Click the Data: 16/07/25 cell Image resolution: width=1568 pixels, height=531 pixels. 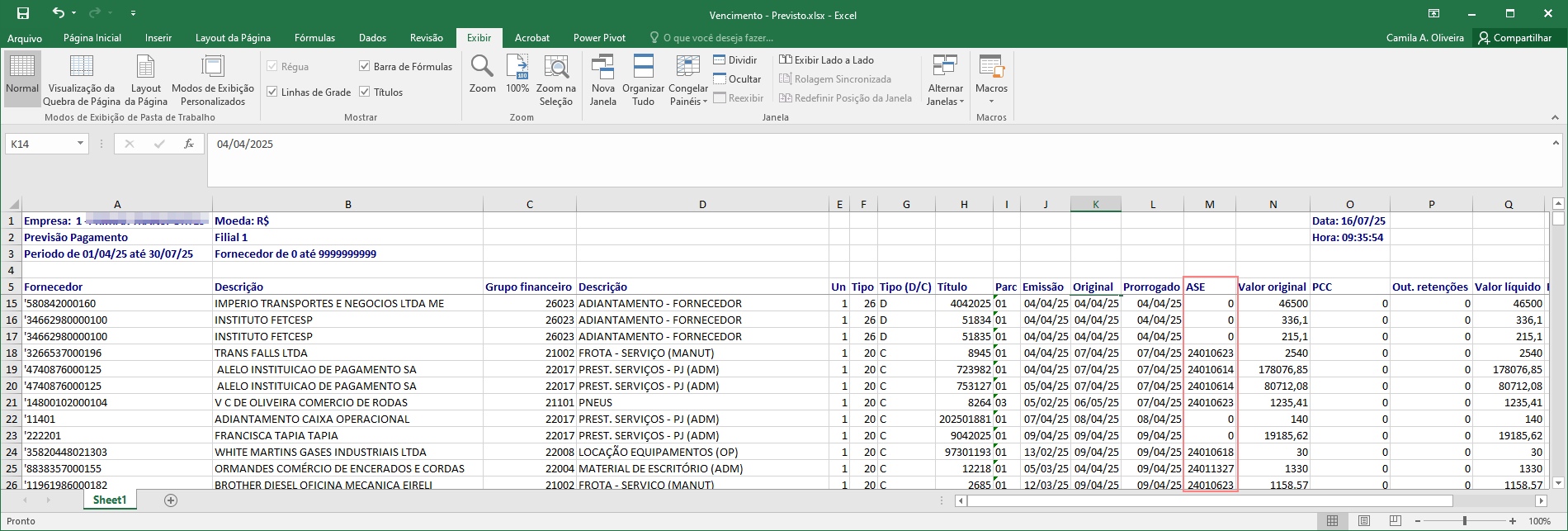click(x=1350, y=220)
